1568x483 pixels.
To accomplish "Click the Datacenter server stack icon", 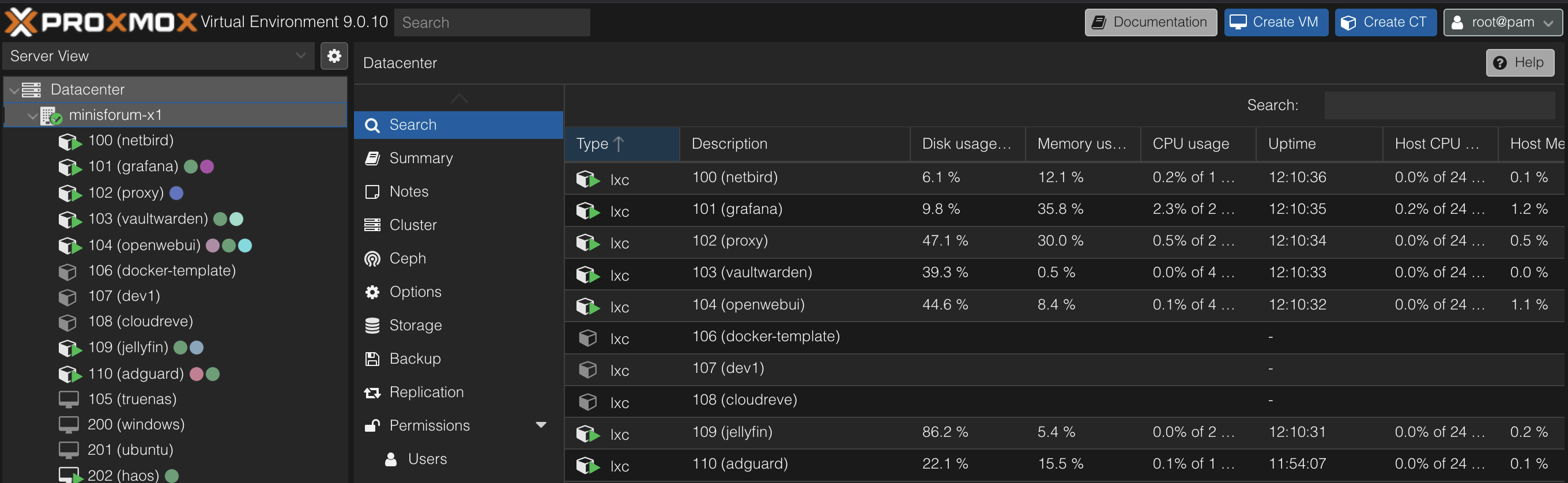I will click(32, 89).
